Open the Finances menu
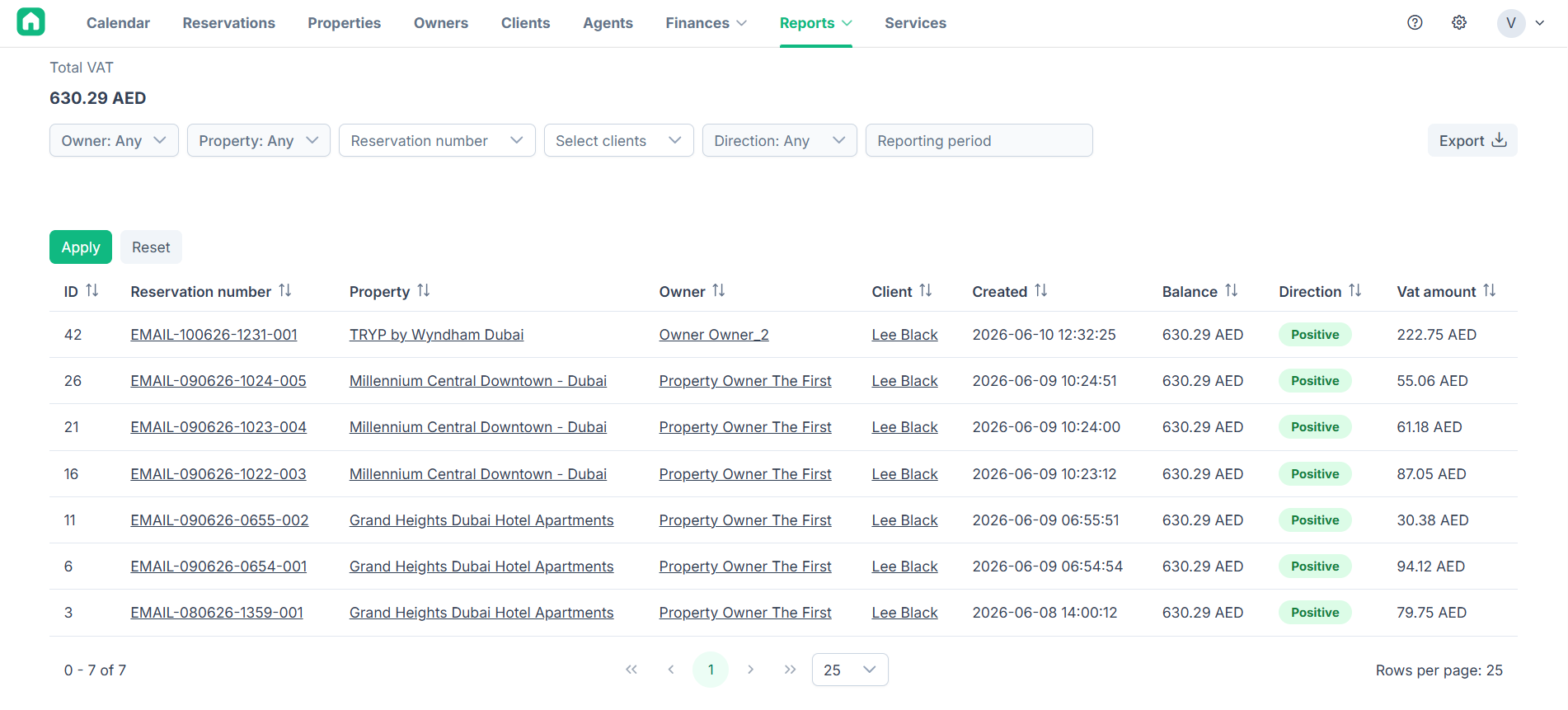 (x=707, y=23)
